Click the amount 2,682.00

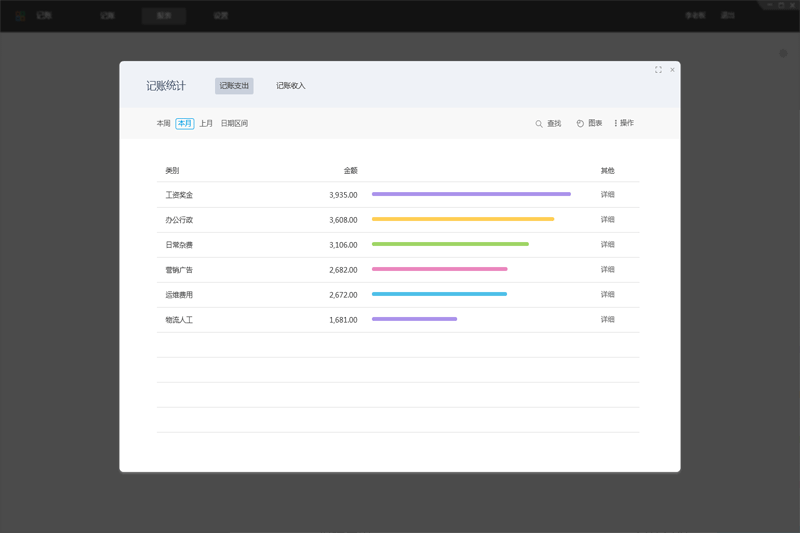343,270
